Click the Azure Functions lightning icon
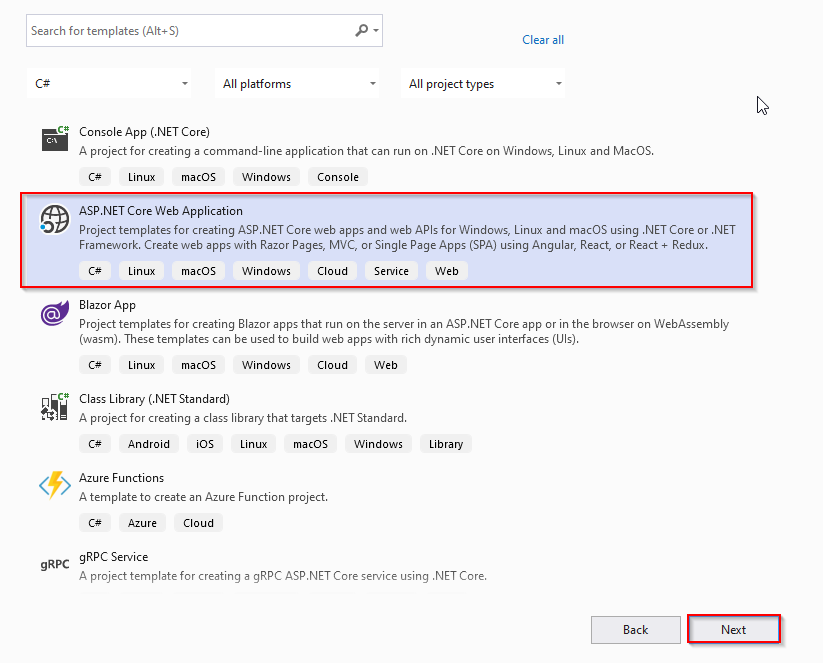823x663 pixels. pos(54,486)
